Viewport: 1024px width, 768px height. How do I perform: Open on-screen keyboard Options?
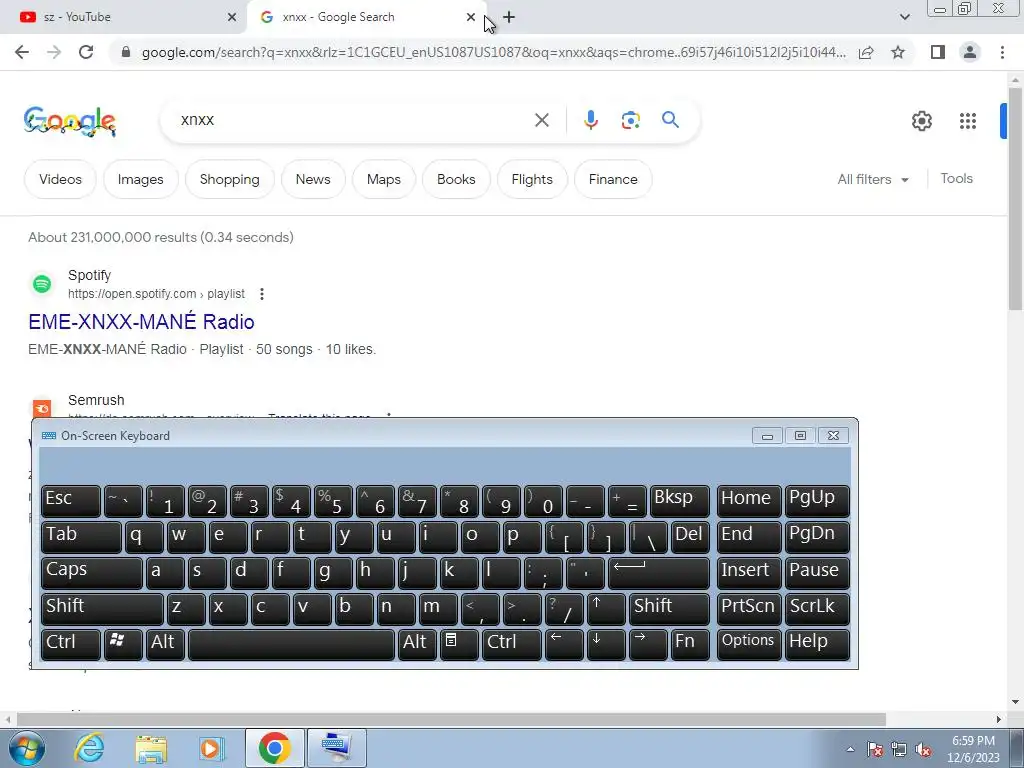pos(748,644)
